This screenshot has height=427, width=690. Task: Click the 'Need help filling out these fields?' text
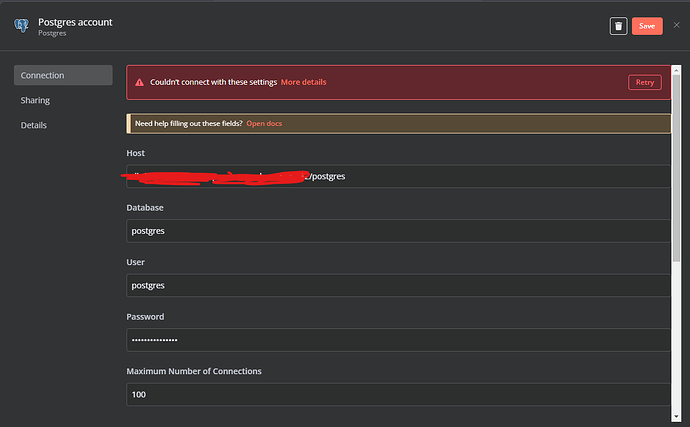(189, 124)
